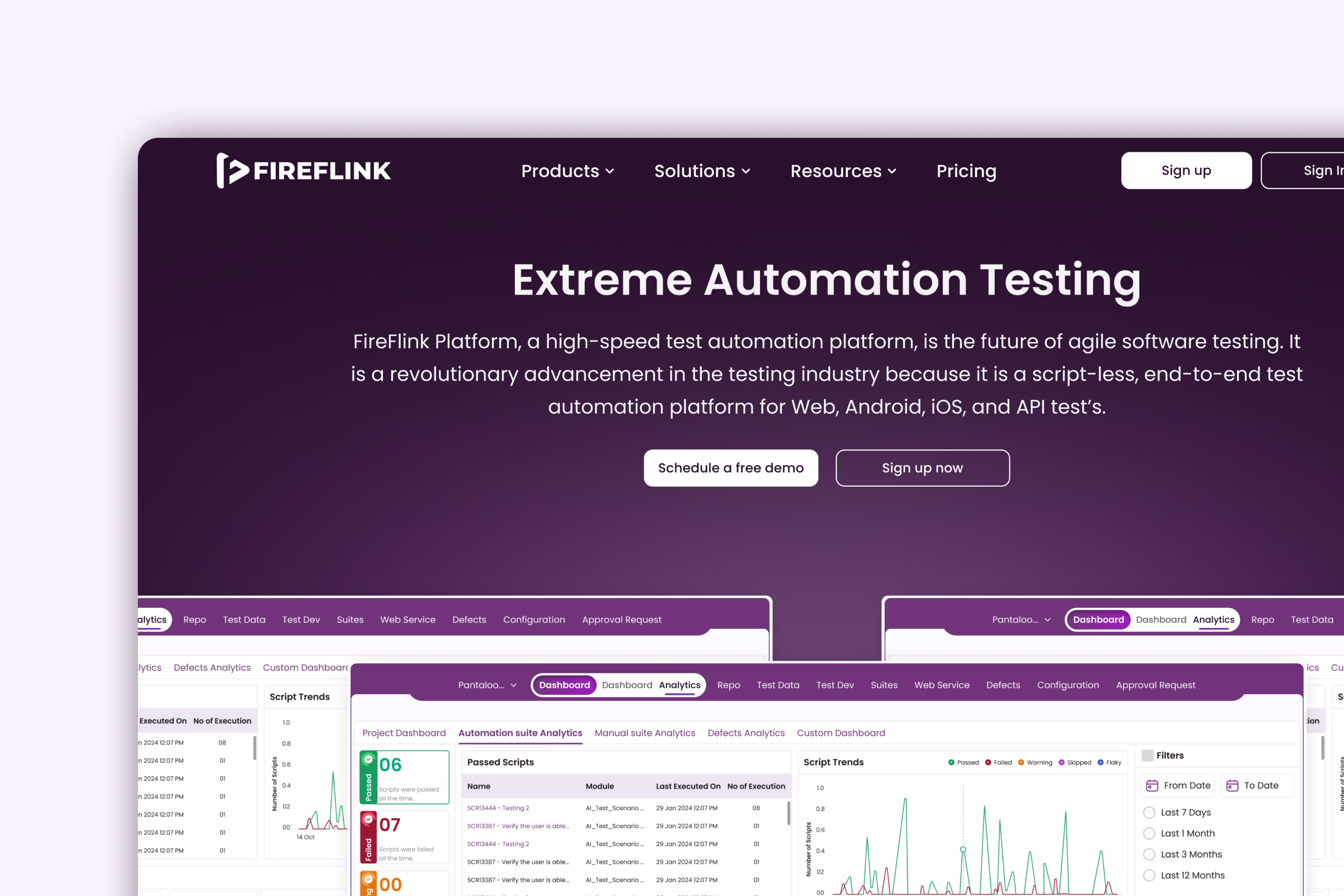Click the Pricing link
The image size is (1344, 896).
click(966, 171)
